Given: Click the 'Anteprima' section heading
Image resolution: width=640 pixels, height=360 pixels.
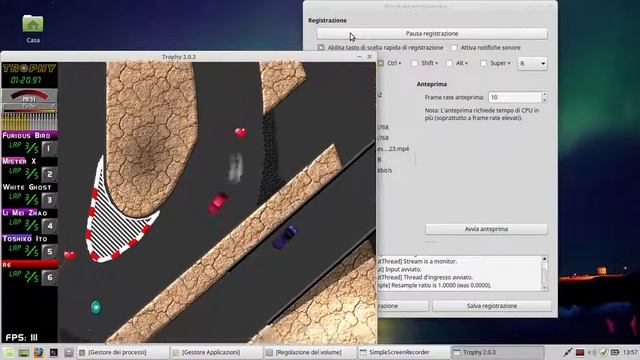Looking at the screenshot, I should [431, 84].
